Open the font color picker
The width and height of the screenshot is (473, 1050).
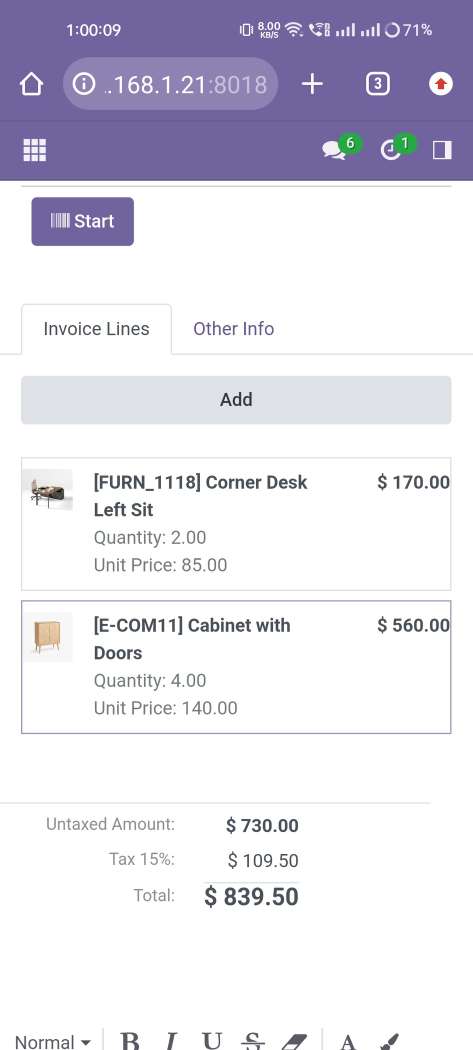click(347, 1040)
